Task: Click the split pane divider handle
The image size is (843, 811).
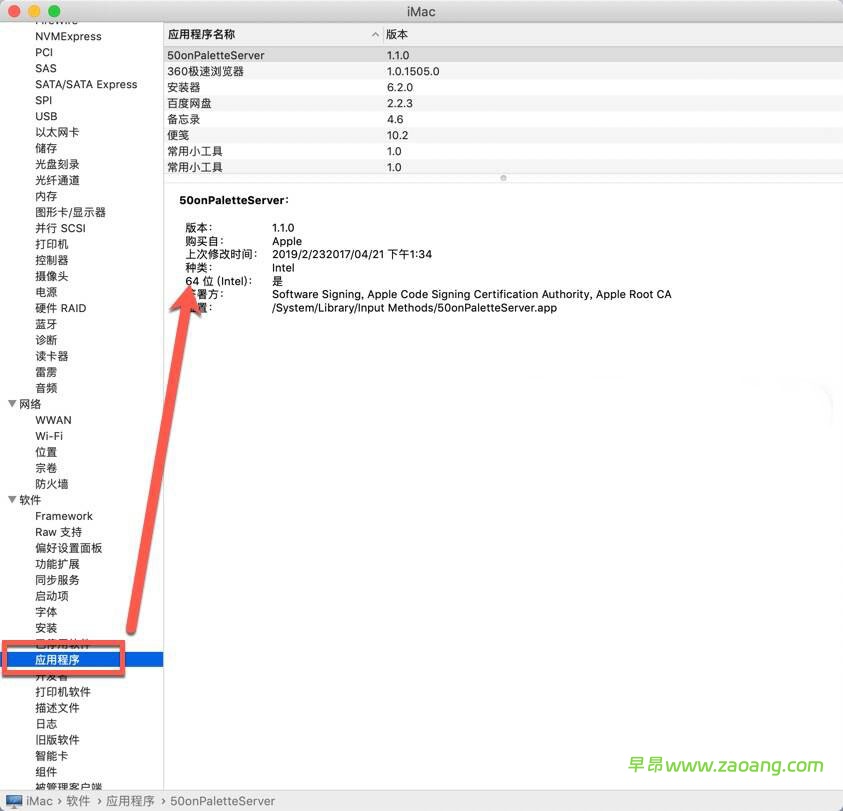Action: click(503, 178)
